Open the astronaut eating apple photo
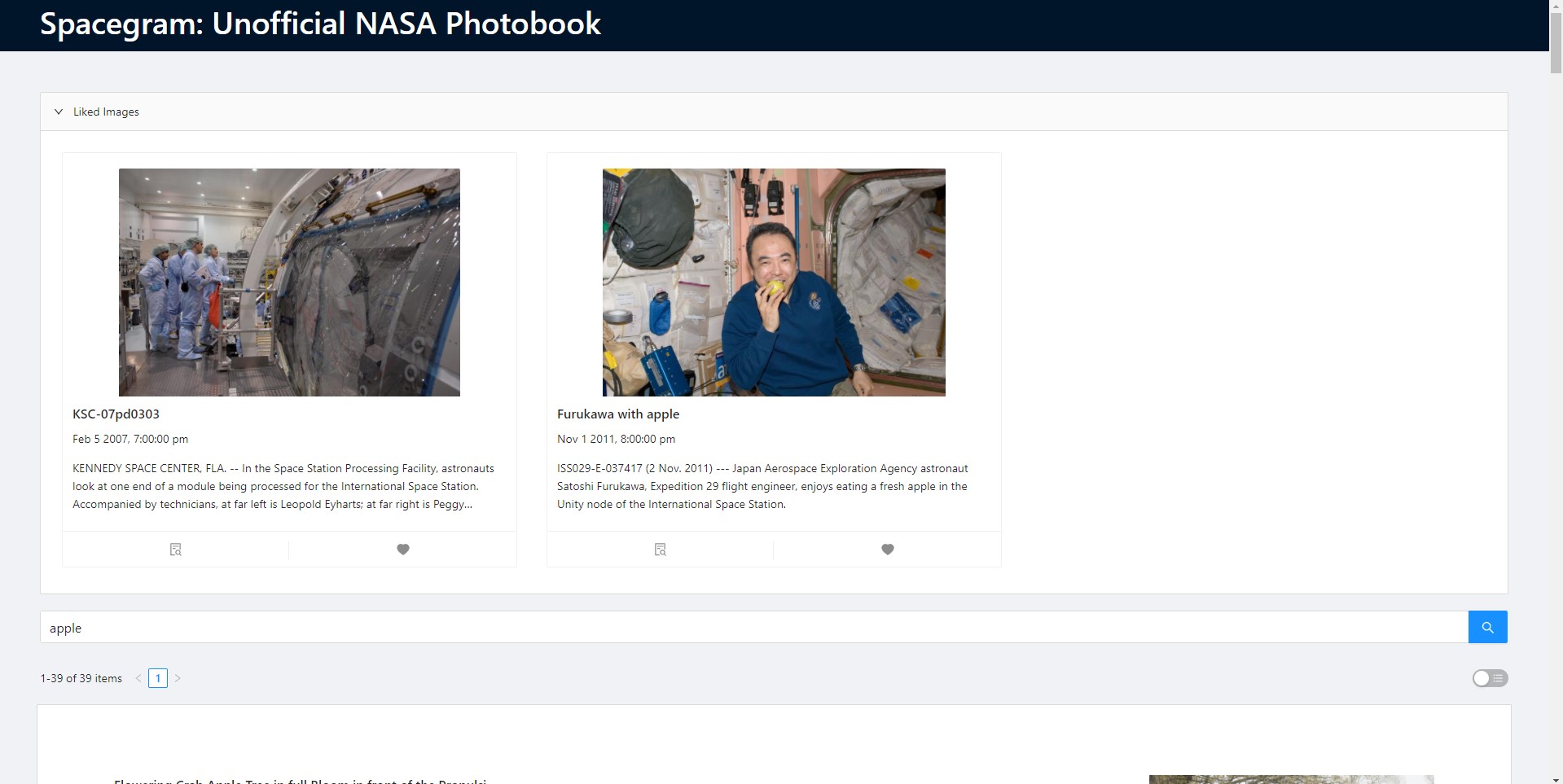The height and width of the screenshot is (784, 1563). click(x=773, y=283)
